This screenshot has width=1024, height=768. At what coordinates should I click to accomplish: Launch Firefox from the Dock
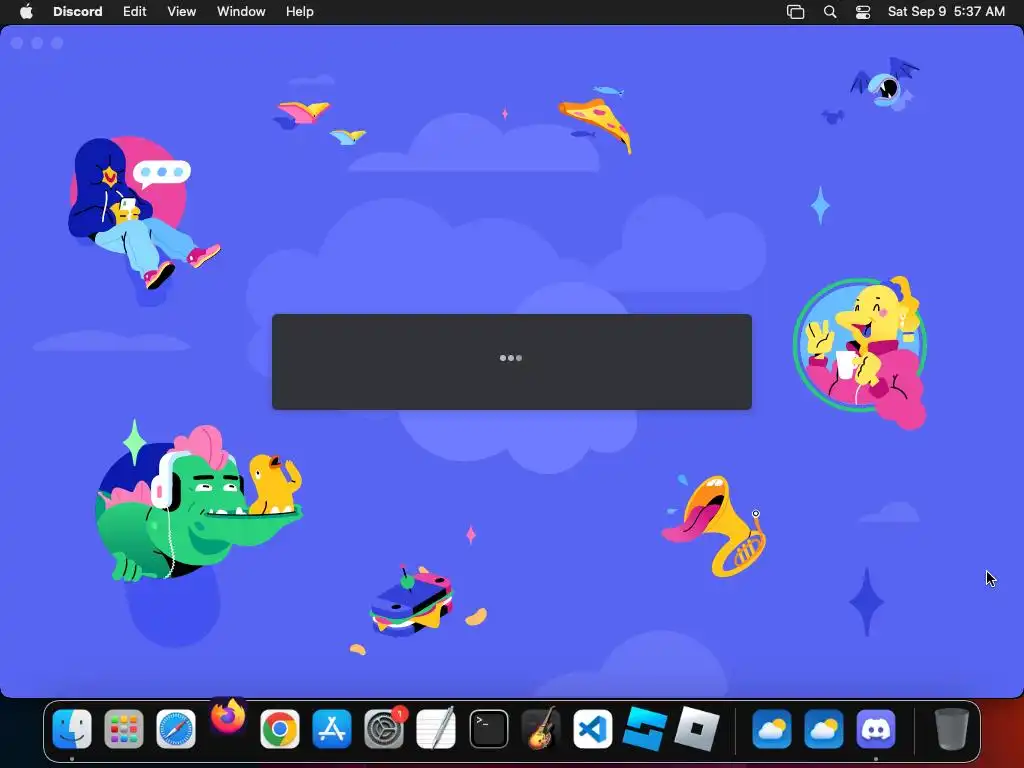[228, 716]
